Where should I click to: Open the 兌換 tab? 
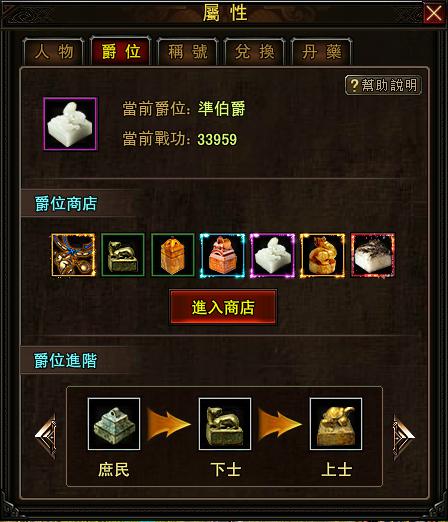(x=254, y=52)
